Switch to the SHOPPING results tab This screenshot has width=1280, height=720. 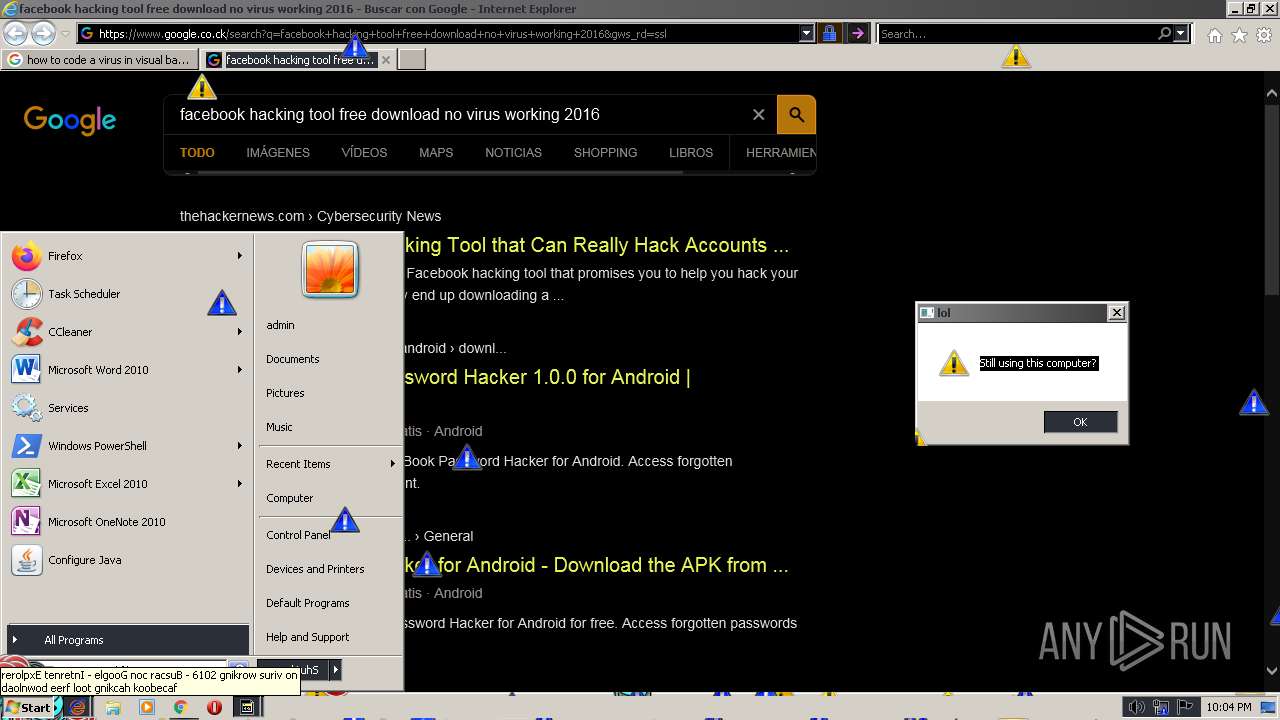click(605, 153)
